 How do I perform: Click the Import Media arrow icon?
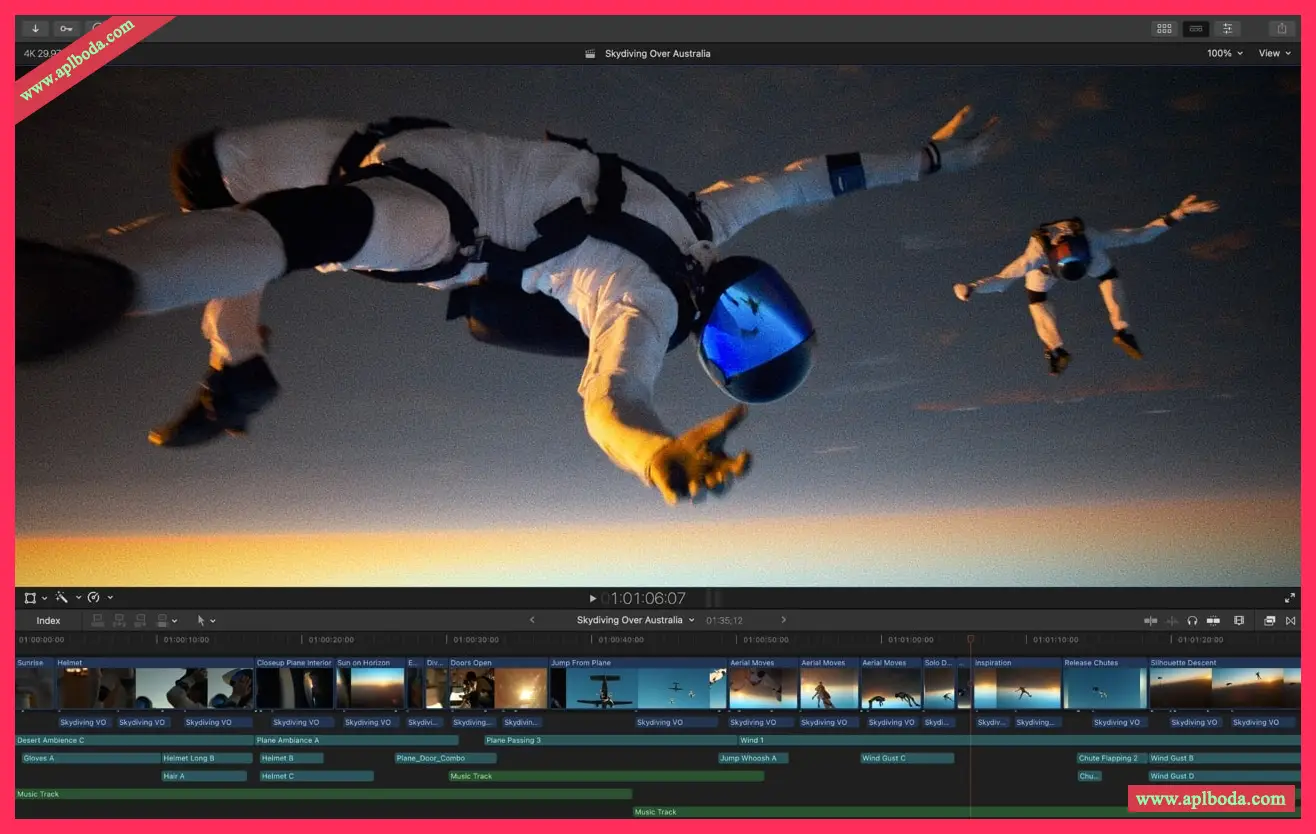35,28
